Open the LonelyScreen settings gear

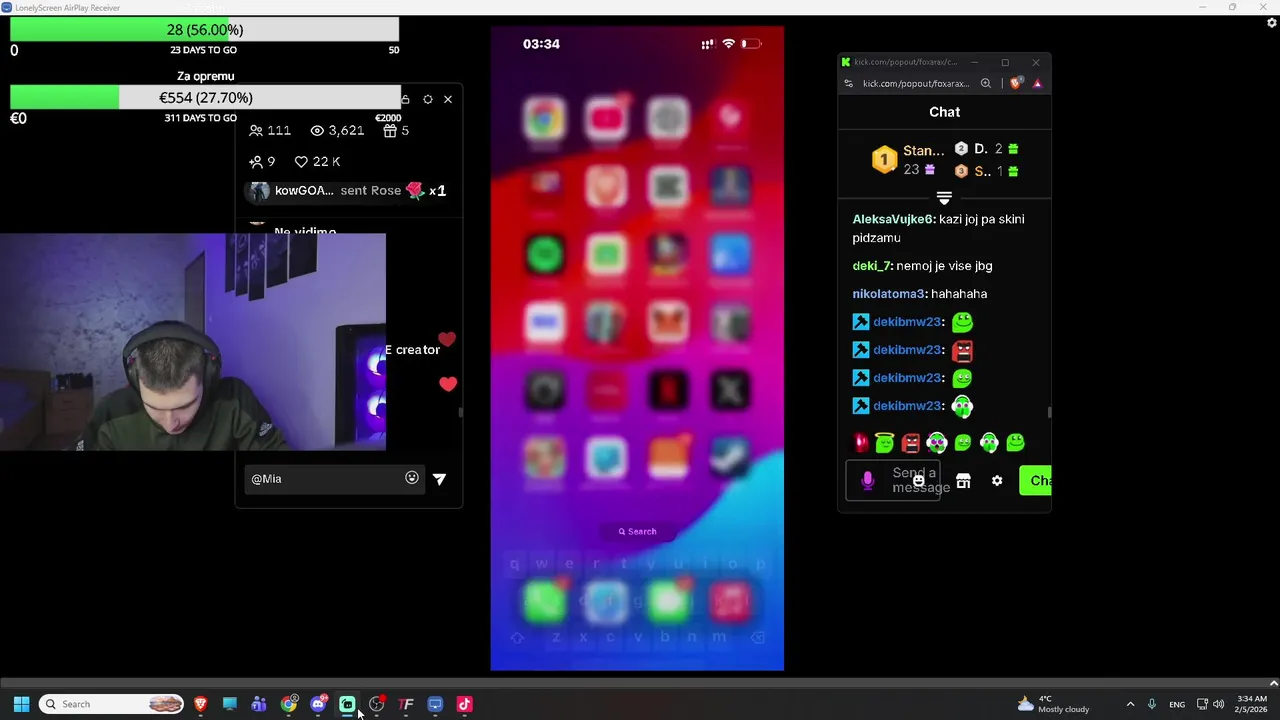(1271, 22)
